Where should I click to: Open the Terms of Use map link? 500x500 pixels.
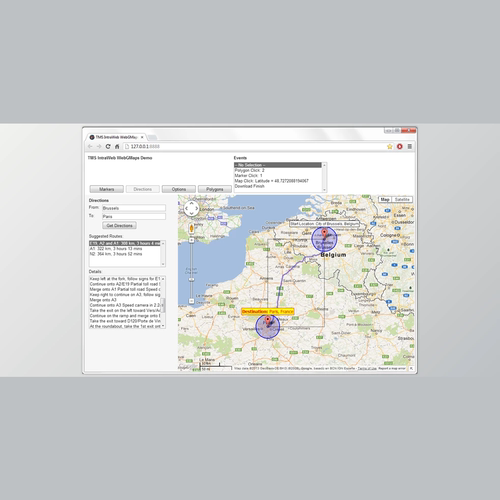(367, 369)
